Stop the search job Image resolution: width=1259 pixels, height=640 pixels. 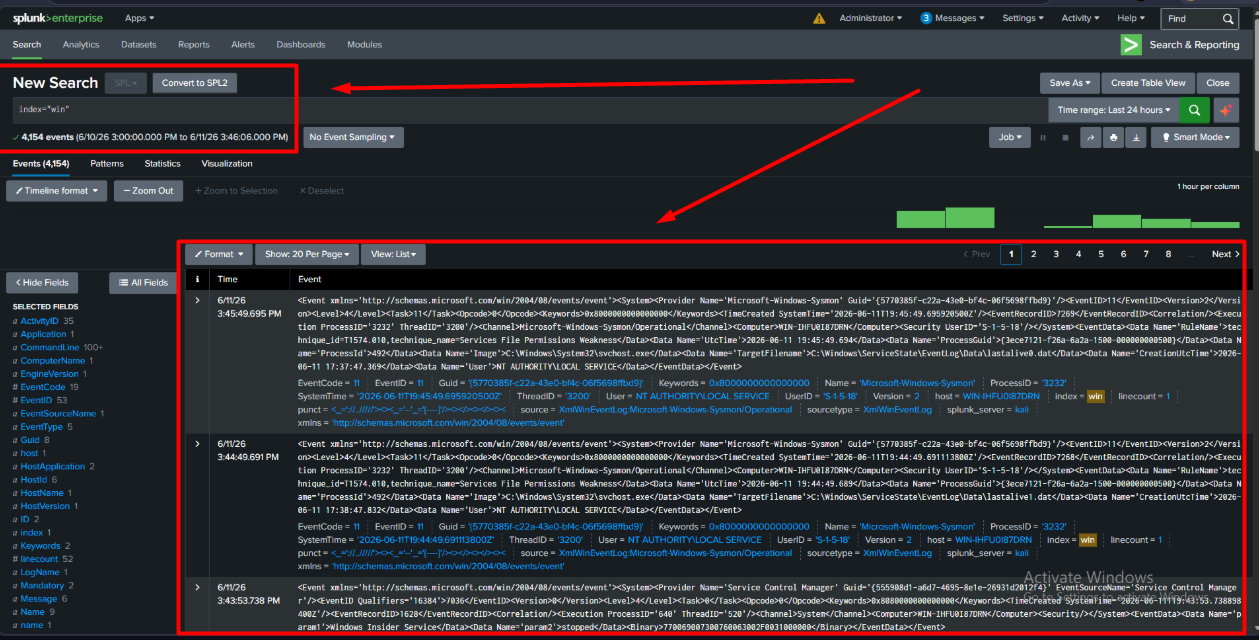(x=1065, y=137)
